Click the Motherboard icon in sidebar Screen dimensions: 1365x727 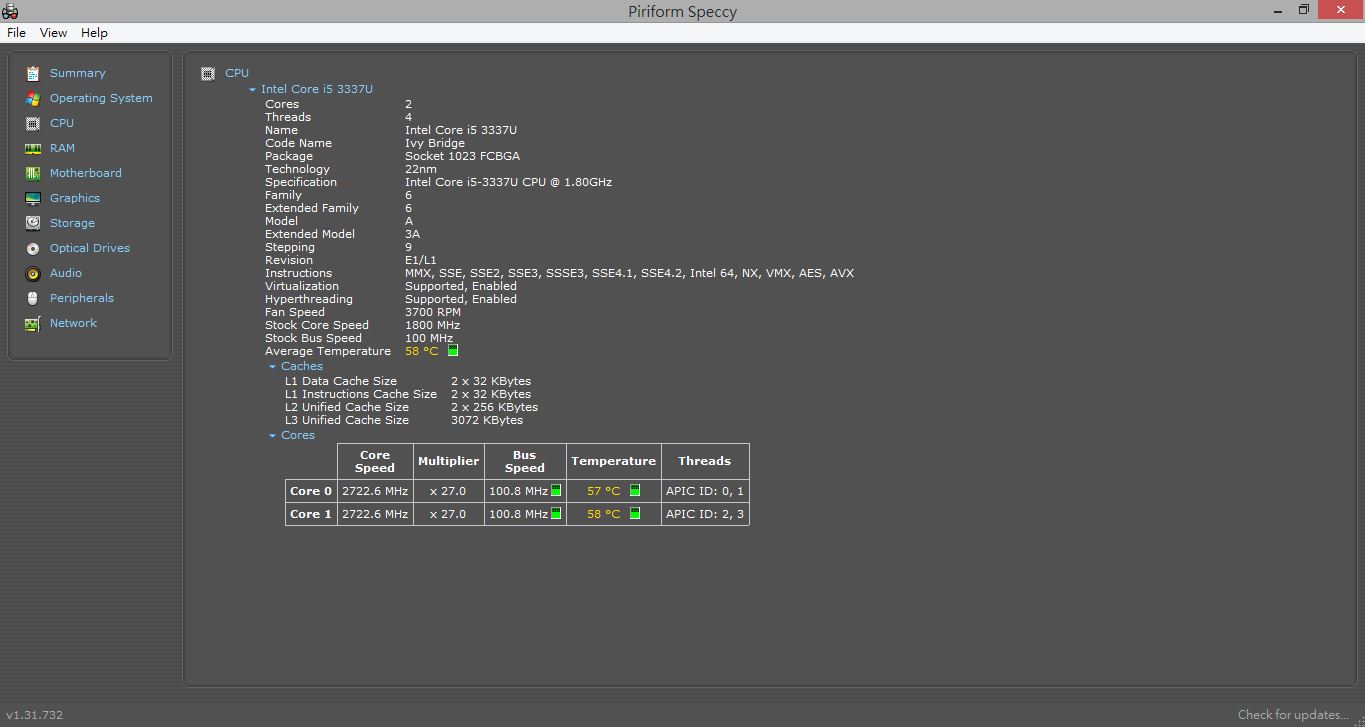click(x=33, y=173)
